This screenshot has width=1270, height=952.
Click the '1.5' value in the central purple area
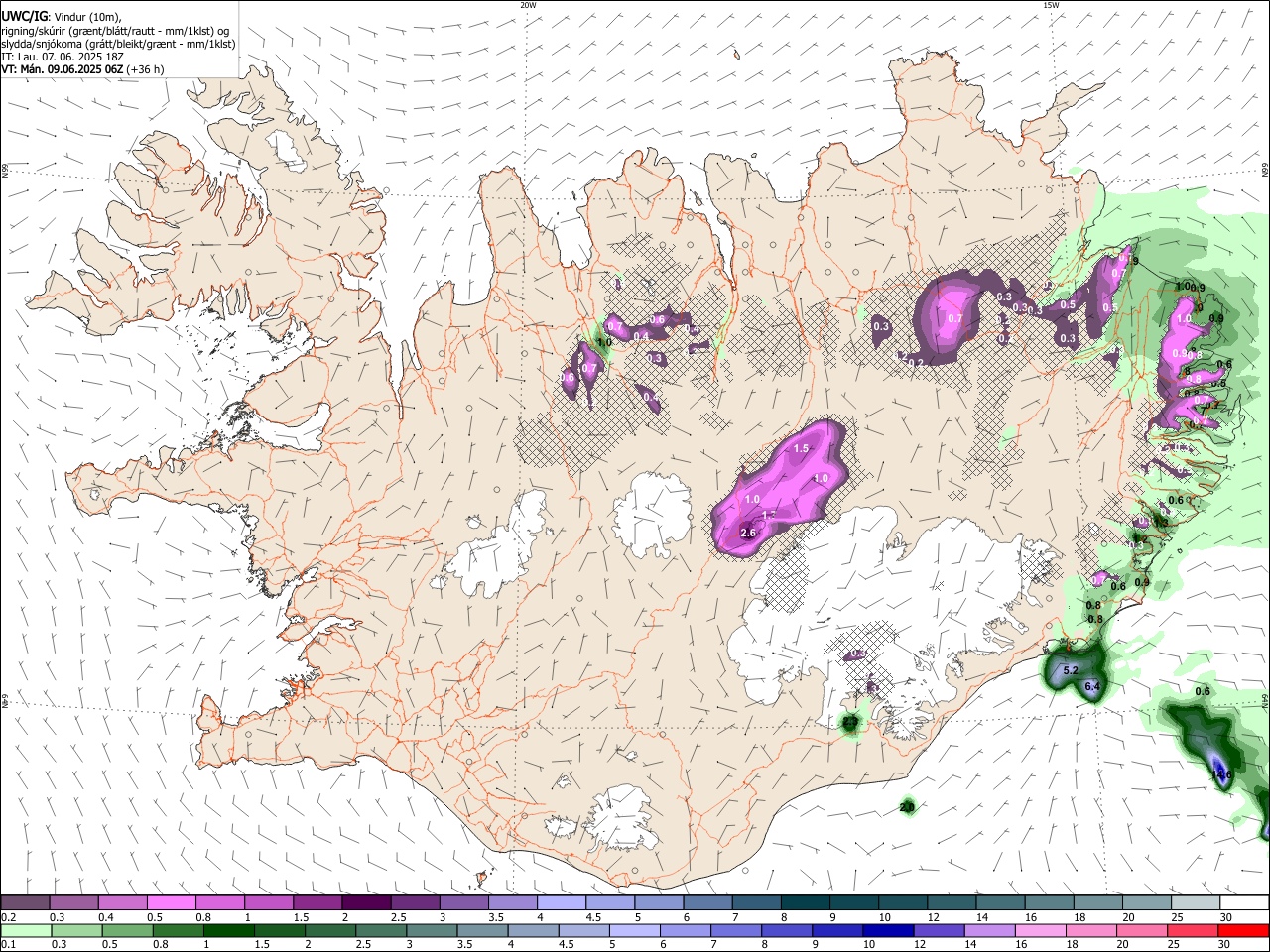(x=802, y=449)
